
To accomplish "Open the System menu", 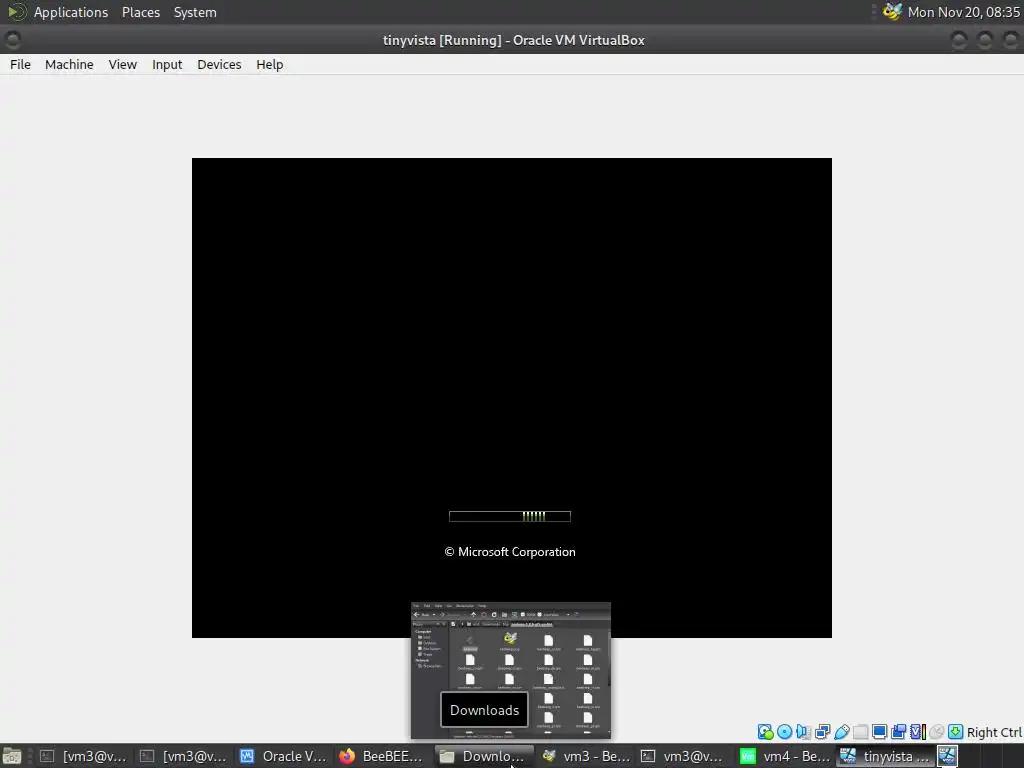I will [195, 12].
